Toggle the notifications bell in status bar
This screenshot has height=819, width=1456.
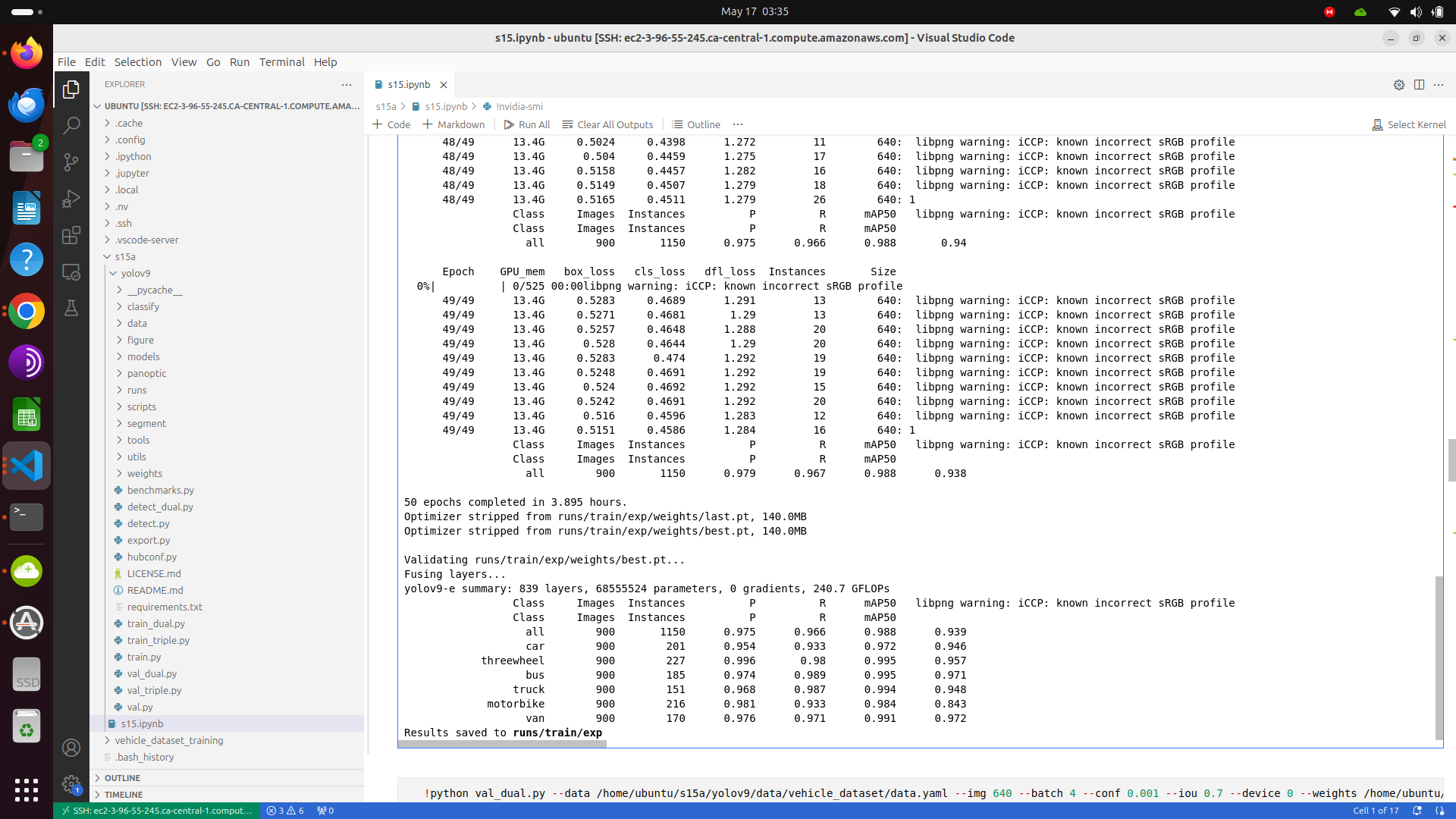[x=1417, y=811]
